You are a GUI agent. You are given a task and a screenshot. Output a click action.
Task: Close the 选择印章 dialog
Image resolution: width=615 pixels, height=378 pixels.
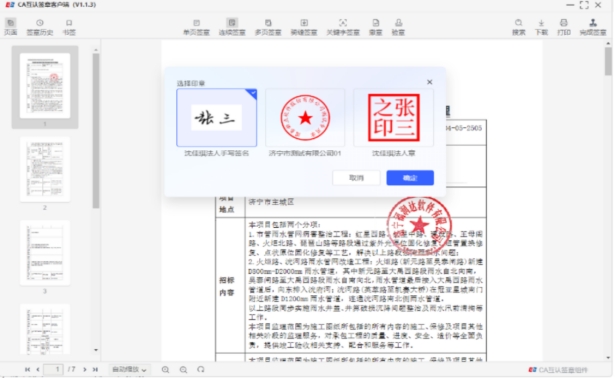coord(429,82)
